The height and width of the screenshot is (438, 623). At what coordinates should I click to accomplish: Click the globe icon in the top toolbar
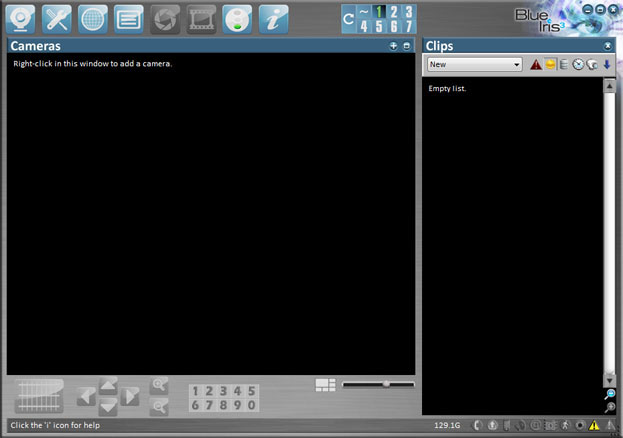(93, 17)
